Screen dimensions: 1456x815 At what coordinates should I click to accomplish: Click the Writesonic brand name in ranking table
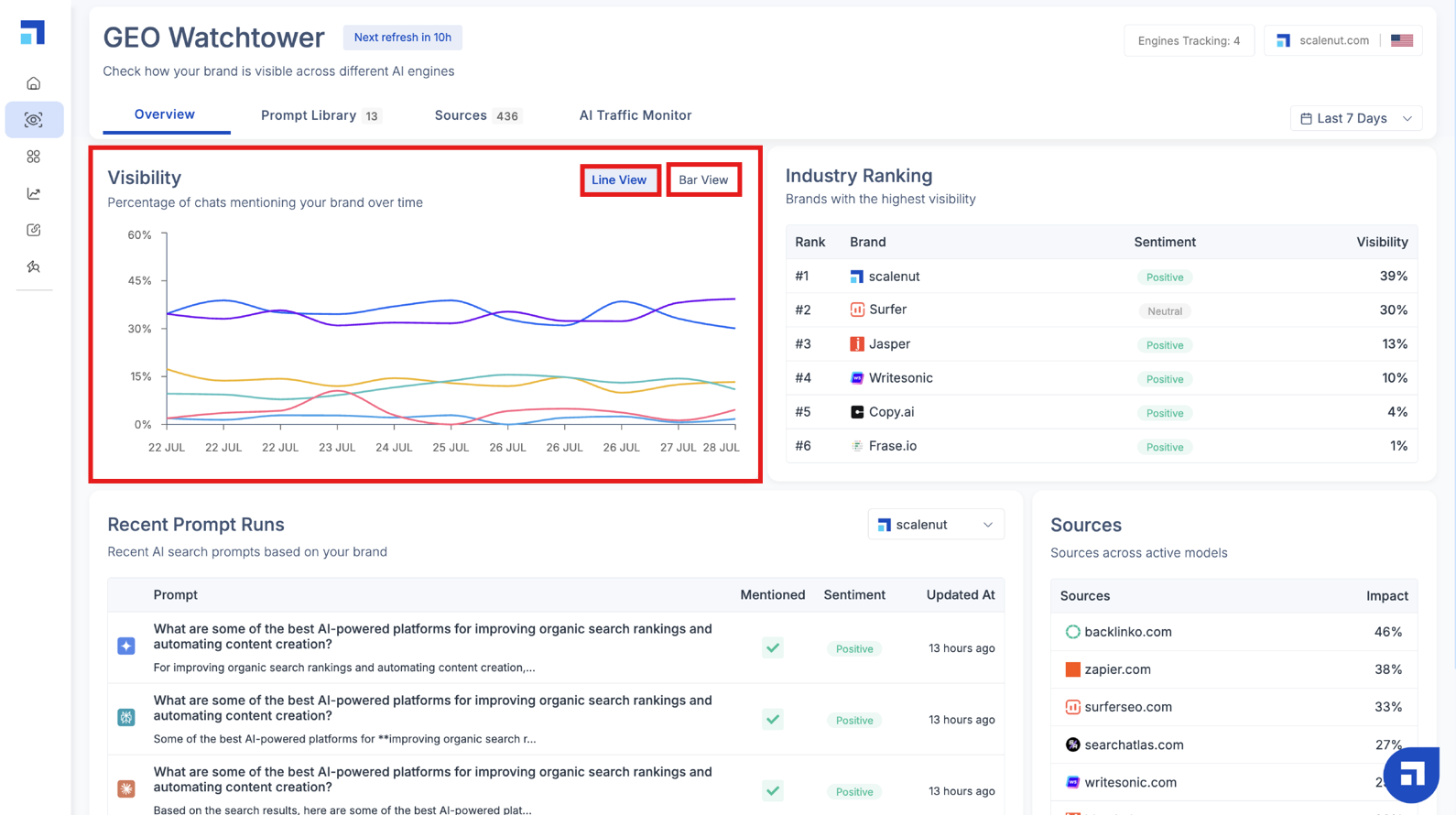(901, 378)
